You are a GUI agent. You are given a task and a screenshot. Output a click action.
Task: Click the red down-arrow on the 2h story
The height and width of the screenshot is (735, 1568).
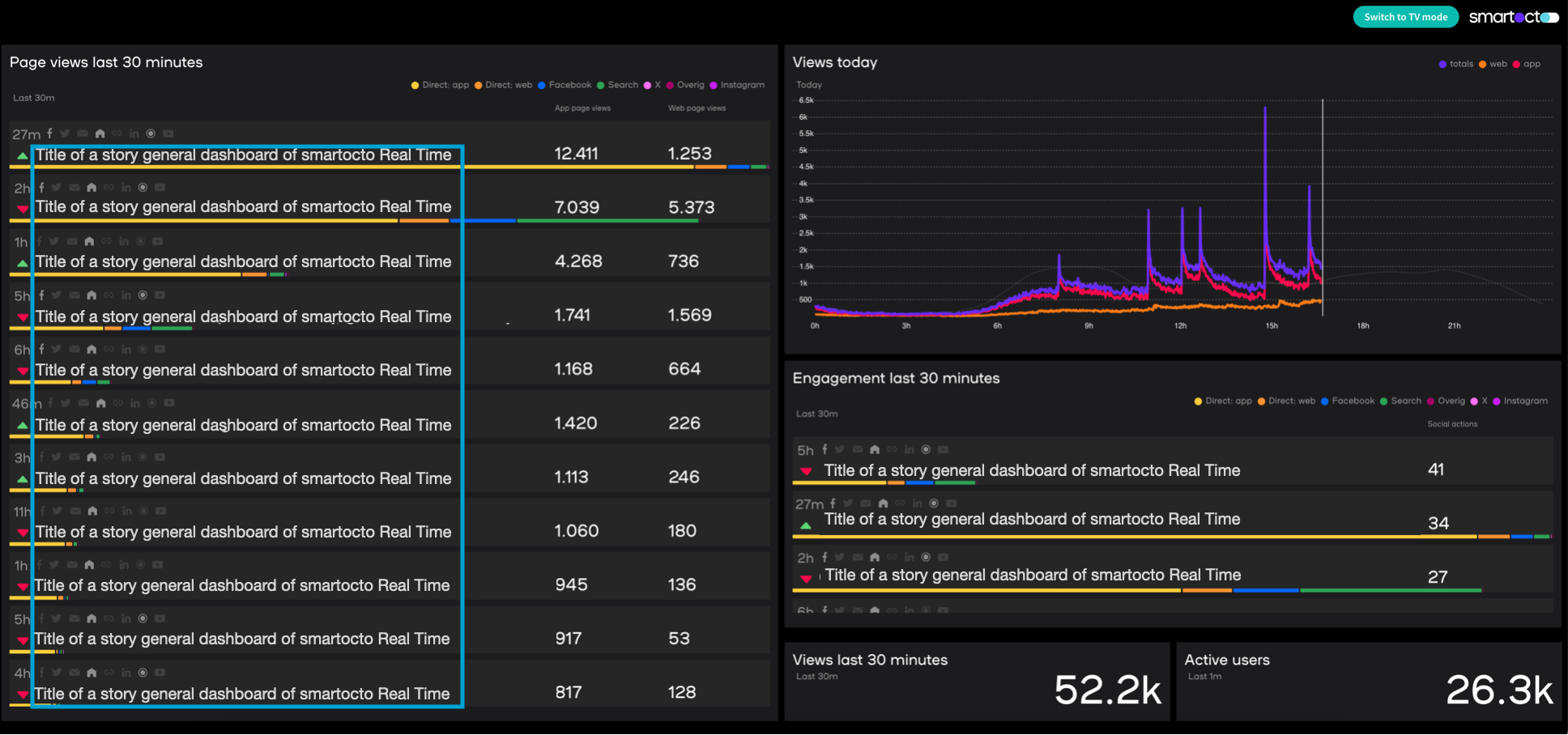coord(22,209)
